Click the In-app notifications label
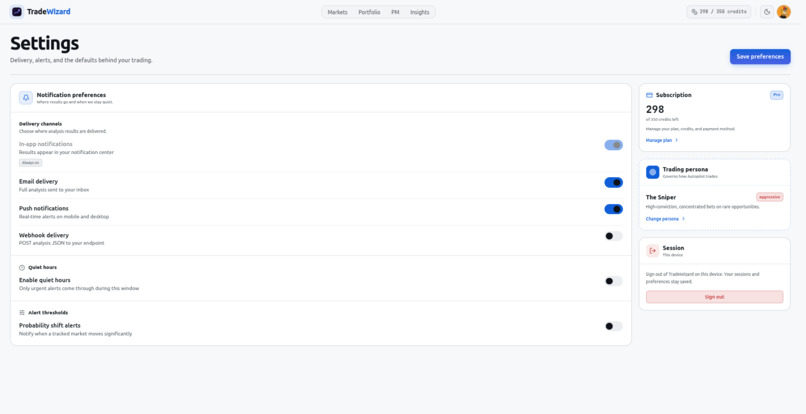Image resolution: width=806 pixels, height=414 pixels. point(46,145)
